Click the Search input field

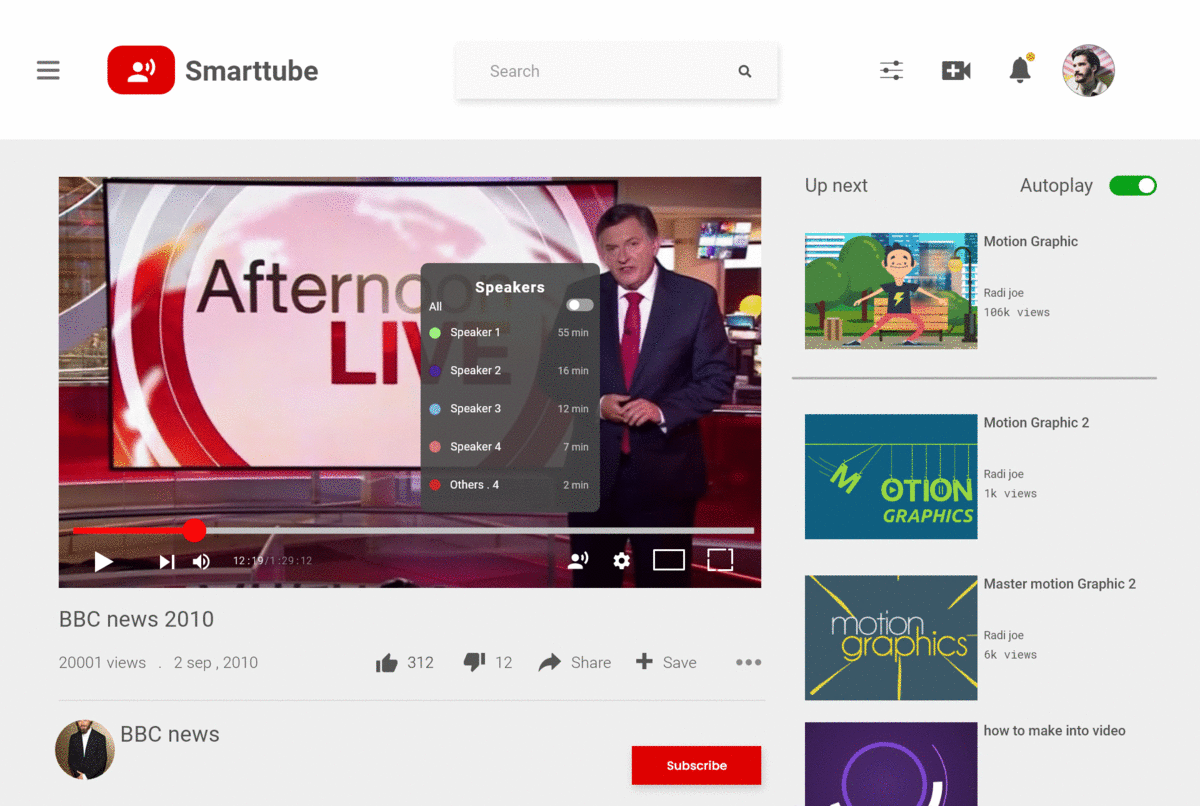coord(617,71)
